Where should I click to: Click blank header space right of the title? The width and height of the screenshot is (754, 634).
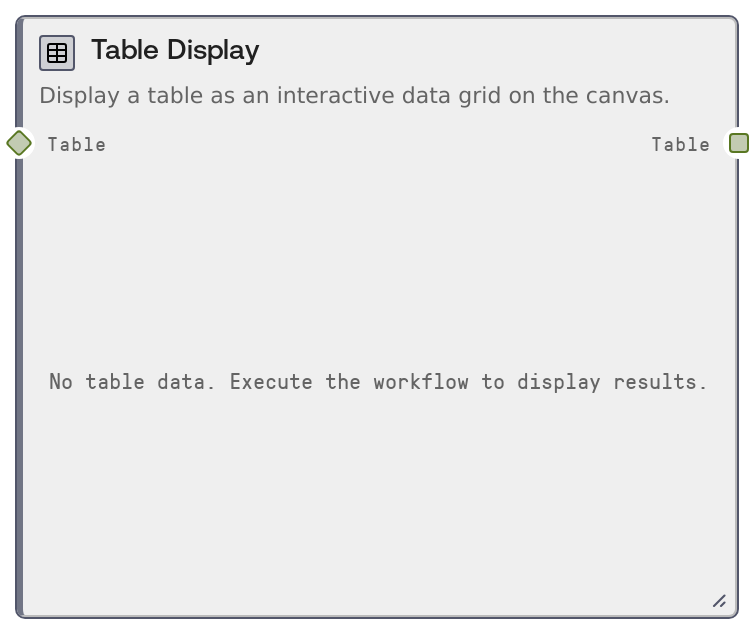coord(500,50)
